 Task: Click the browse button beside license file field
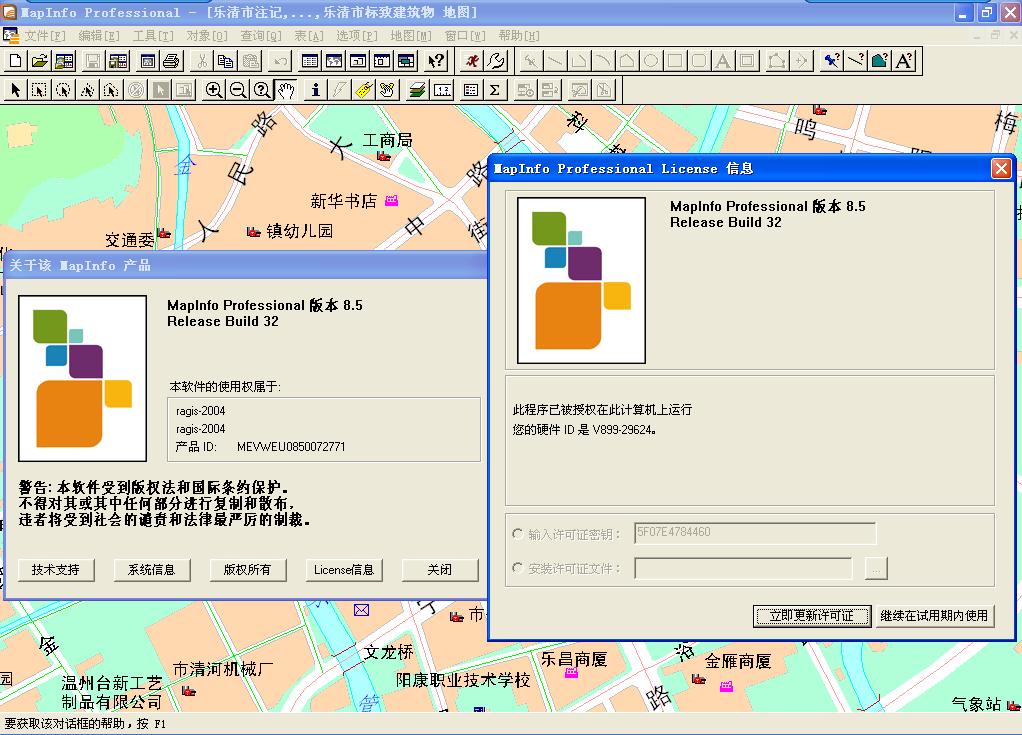tap(876, 569)
